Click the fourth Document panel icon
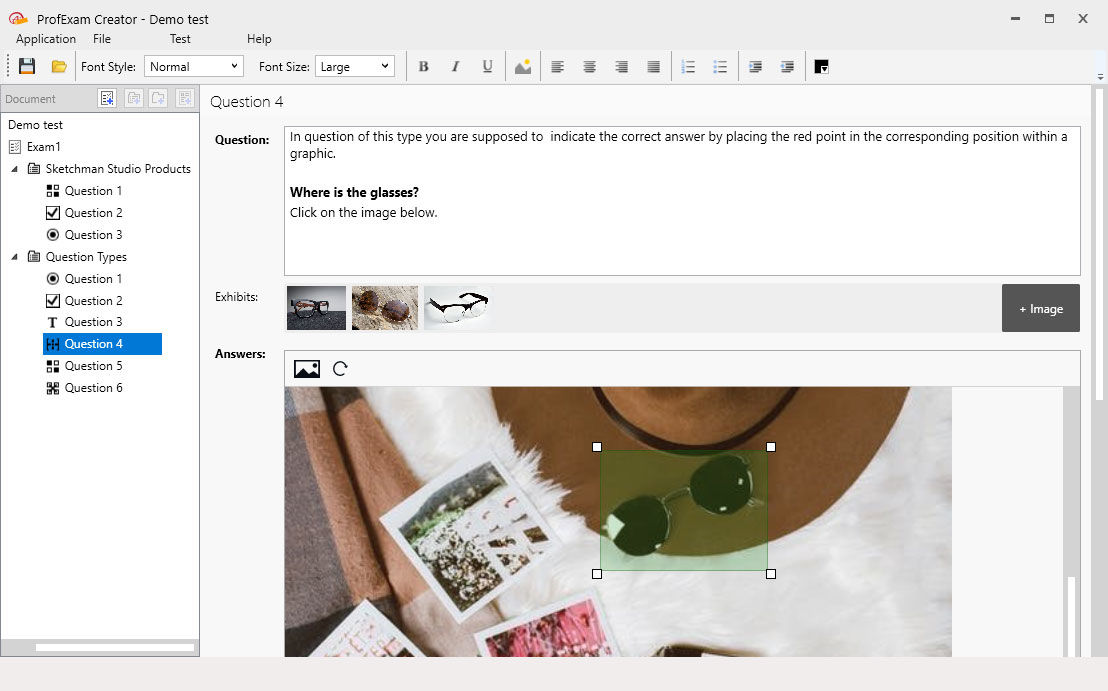1108x691 pixels. 184,98
